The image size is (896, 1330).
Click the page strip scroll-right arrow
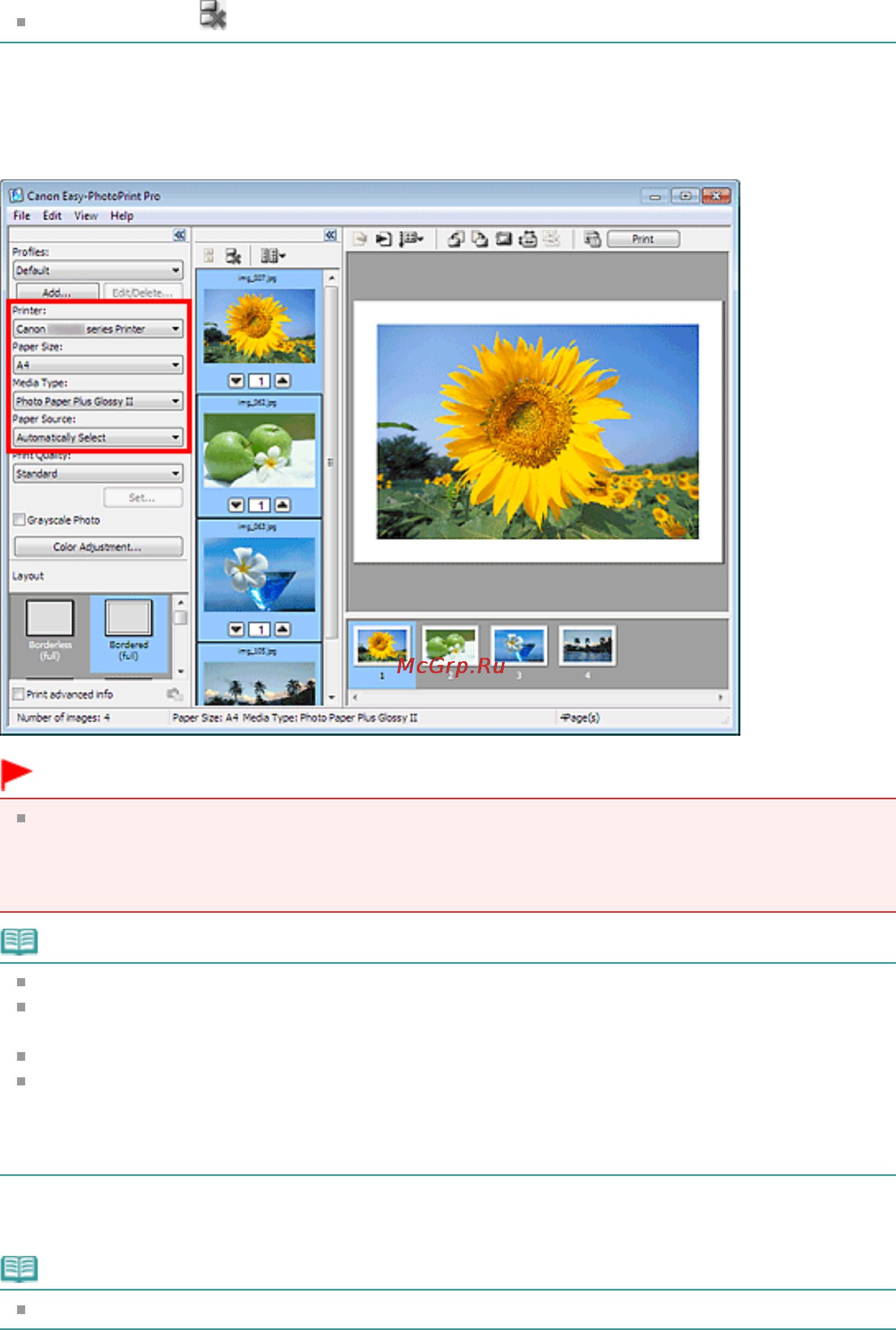click(720, 697)
